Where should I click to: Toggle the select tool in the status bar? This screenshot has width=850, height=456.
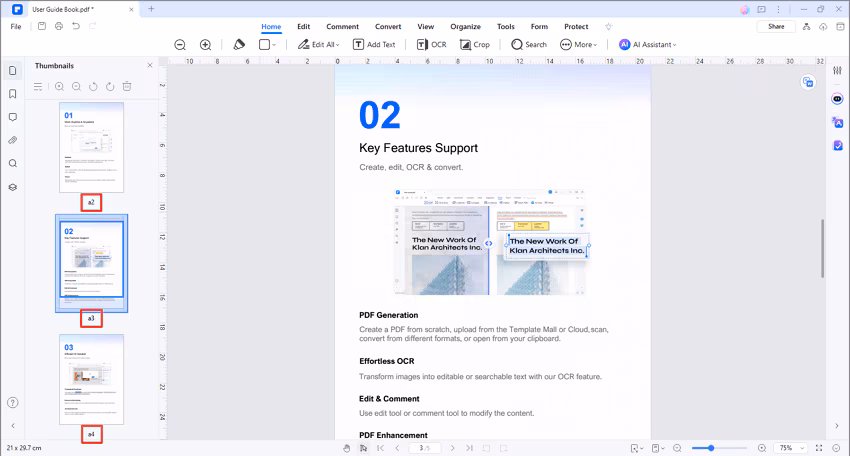(x=363, y=448)
